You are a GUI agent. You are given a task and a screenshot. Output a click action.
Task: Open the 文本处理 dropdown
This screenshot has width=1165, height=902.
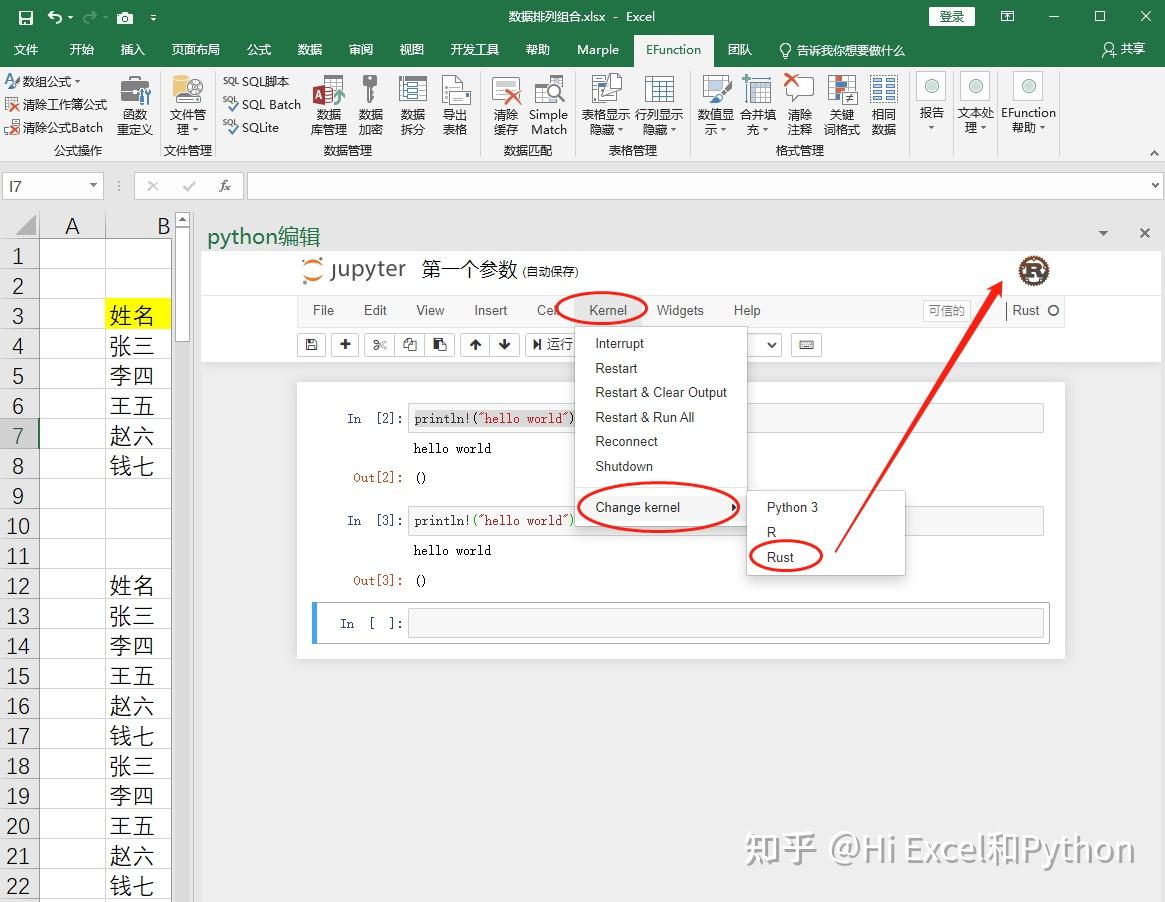[976, 103]
